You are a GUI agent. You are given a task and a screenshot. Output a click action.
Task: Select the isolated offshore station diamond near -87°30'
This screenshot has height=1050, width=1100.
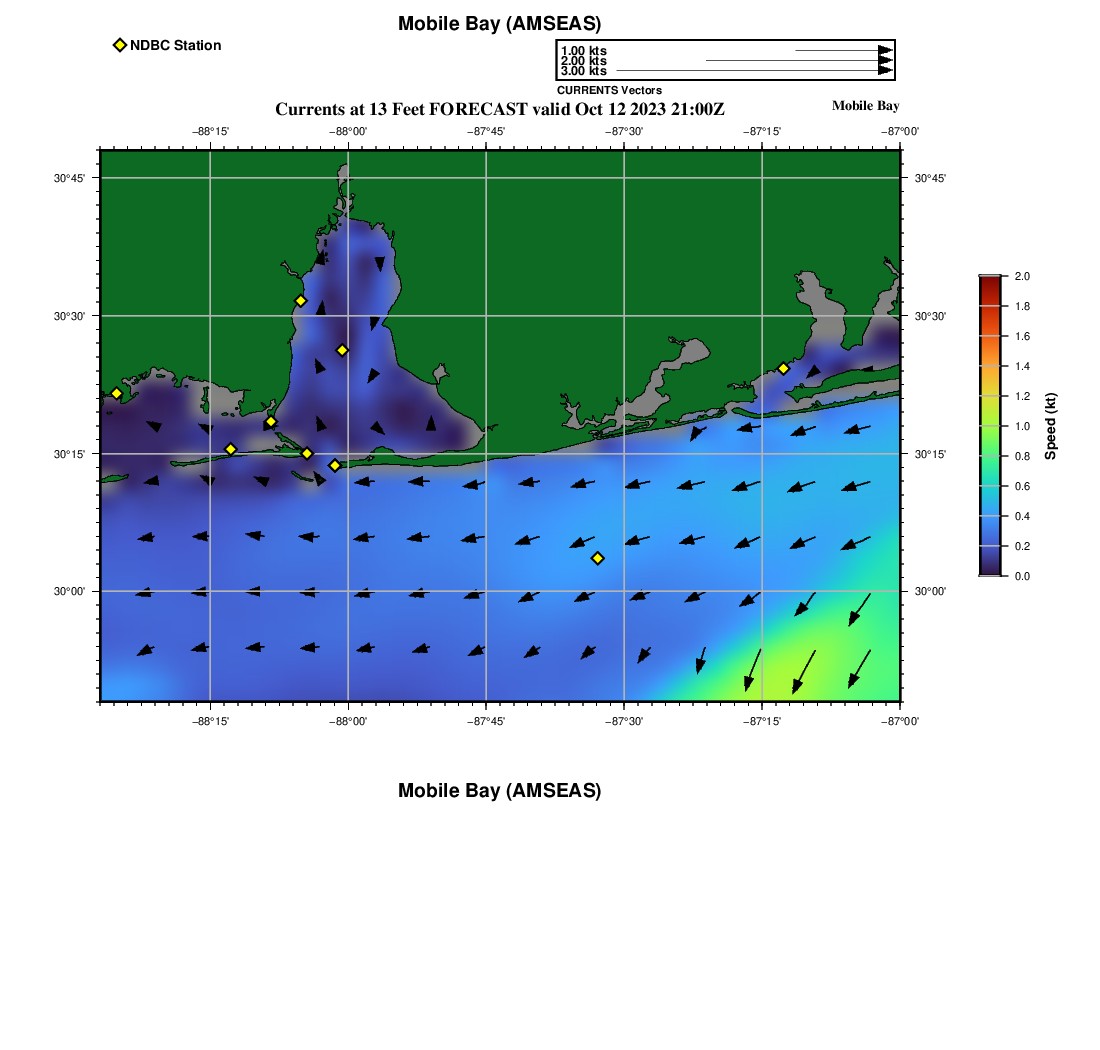tap(598, 558)
